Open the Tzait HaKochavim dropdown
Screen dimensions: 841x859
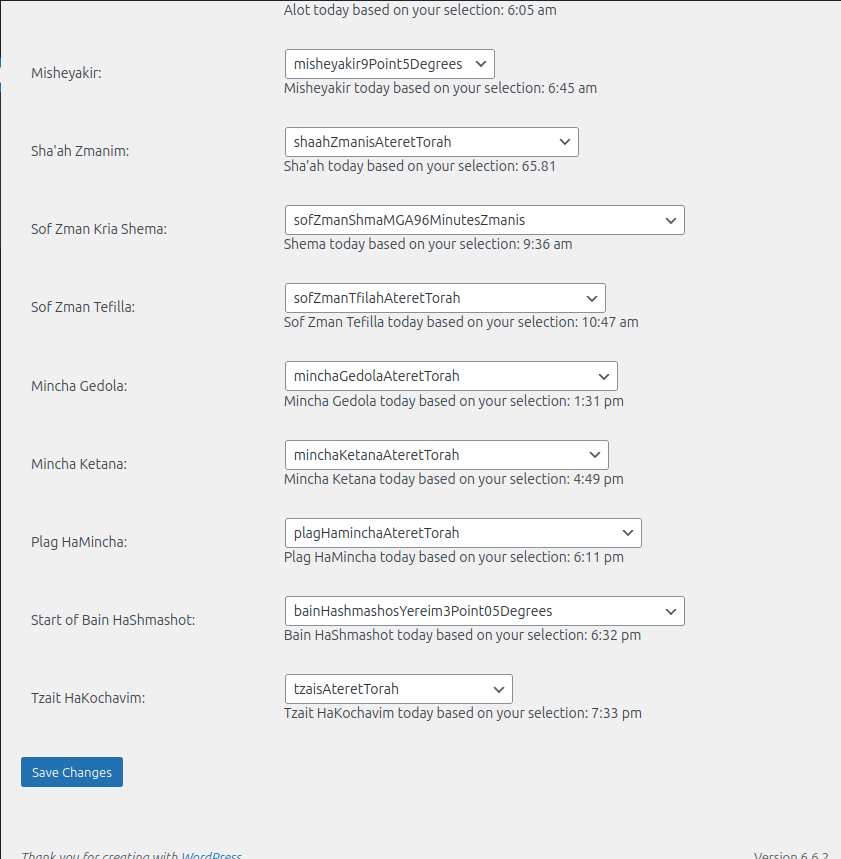(398, 689)
